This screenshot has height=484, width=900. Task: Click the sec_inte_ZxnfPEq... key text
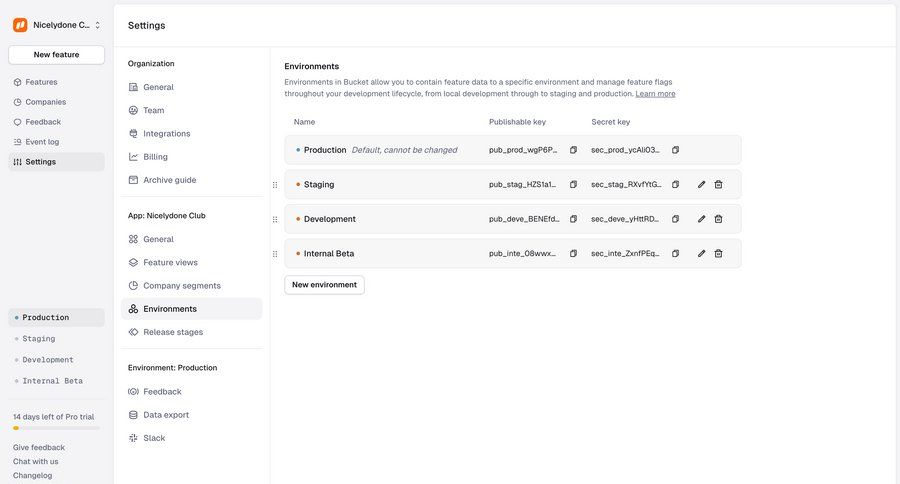click(x=625, y=253)
